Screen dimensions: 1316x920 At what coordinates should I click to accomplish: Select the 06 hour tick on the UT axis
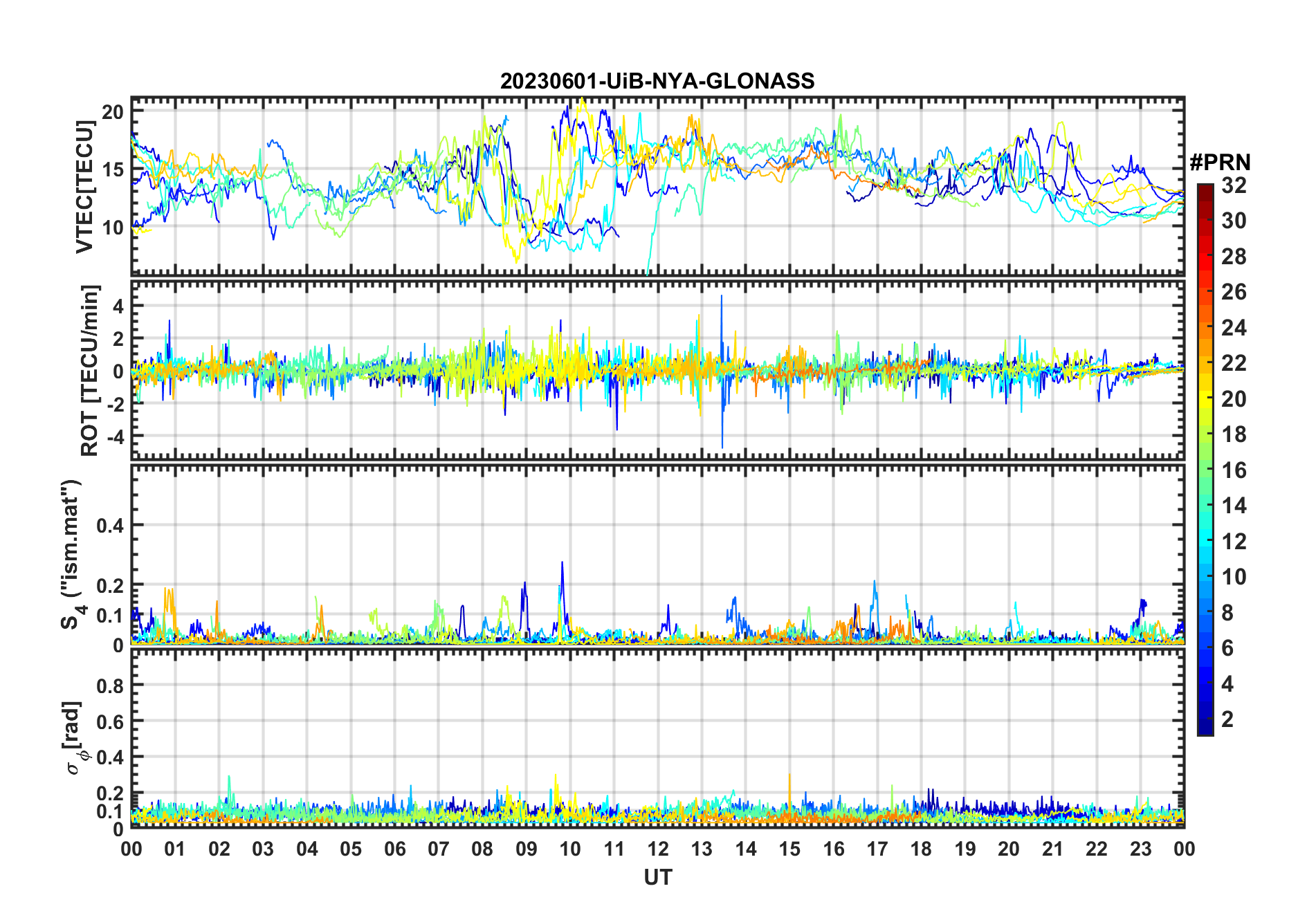click(x=395, y=849)
